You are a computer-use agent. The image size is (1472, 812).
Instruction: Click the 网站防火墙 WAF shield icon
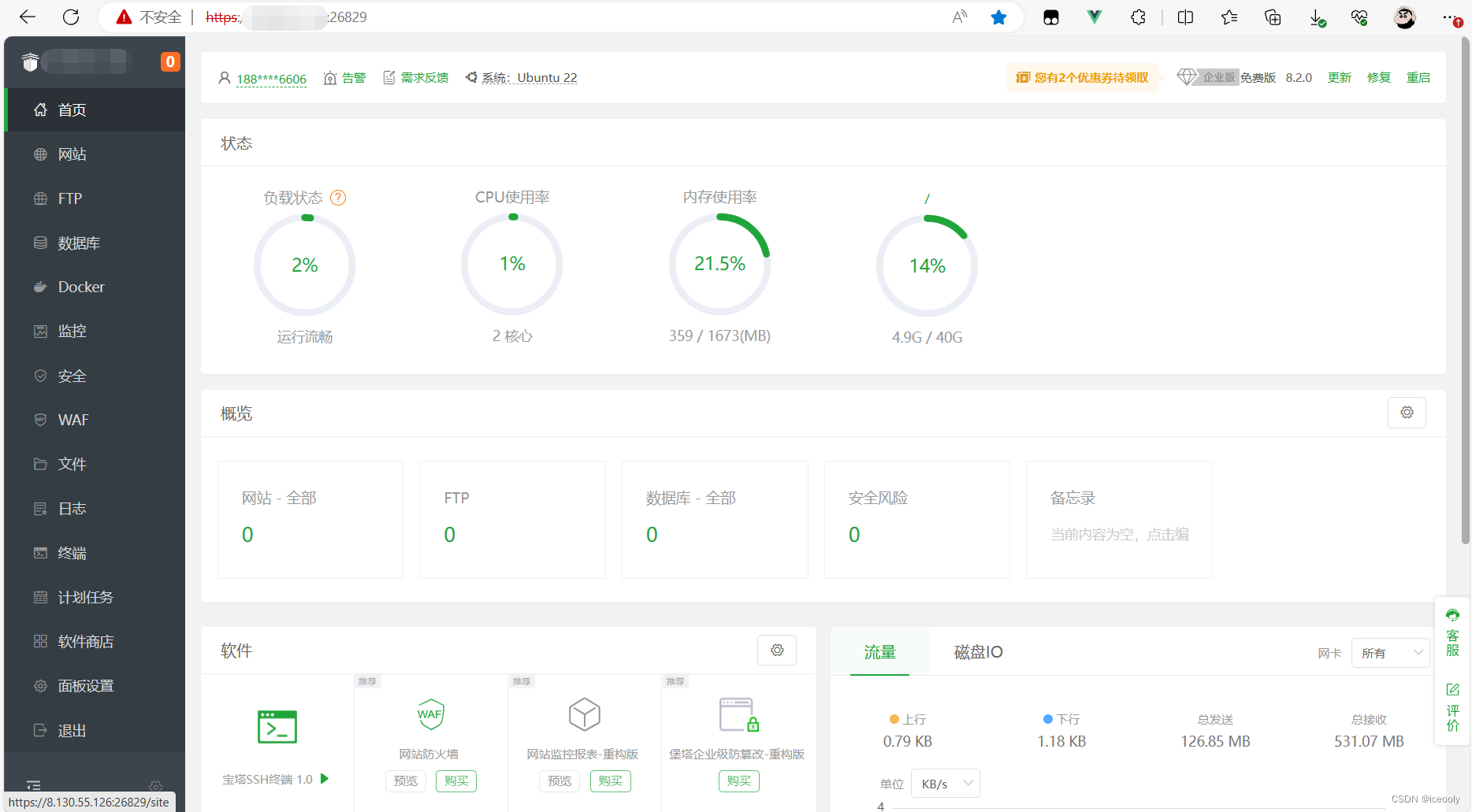pos(430,714)
